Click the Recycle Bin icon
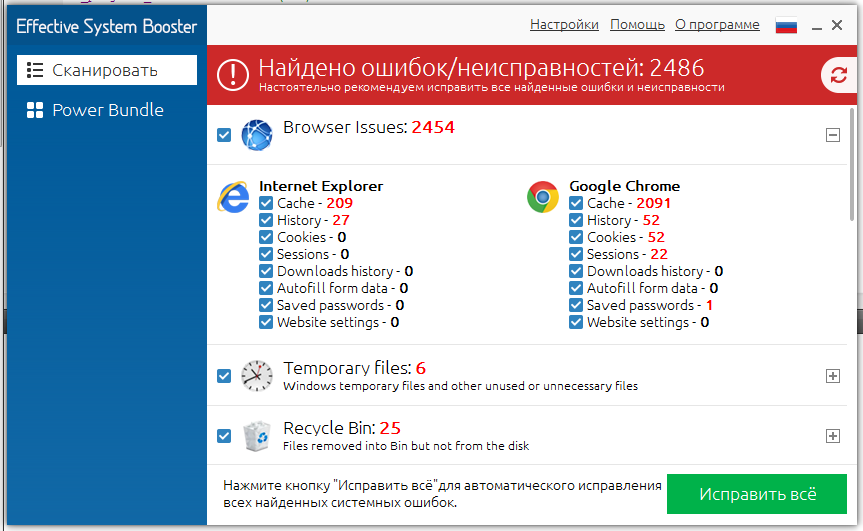The width and height of the screenshot is (863, 531). [x=257, y=436]
